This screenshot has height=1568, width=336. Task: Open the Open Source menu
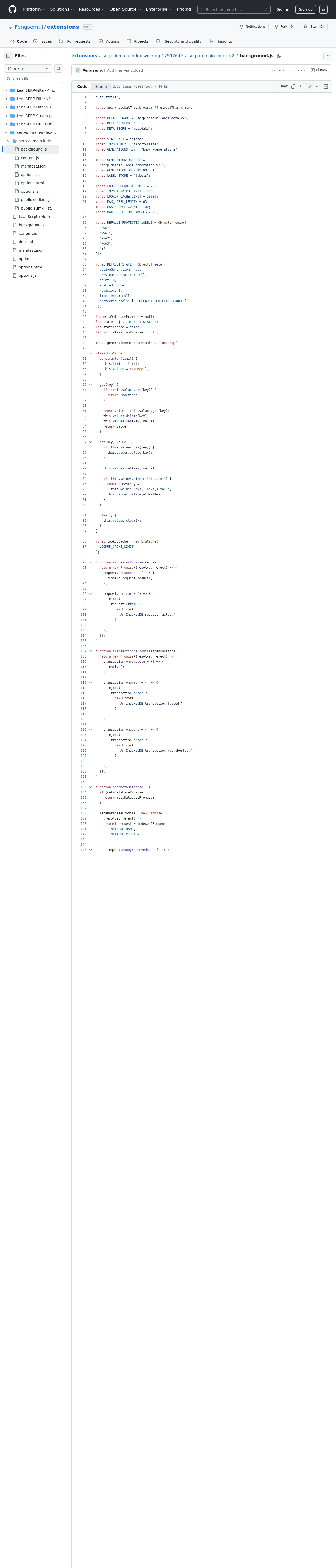coord(125,9)
